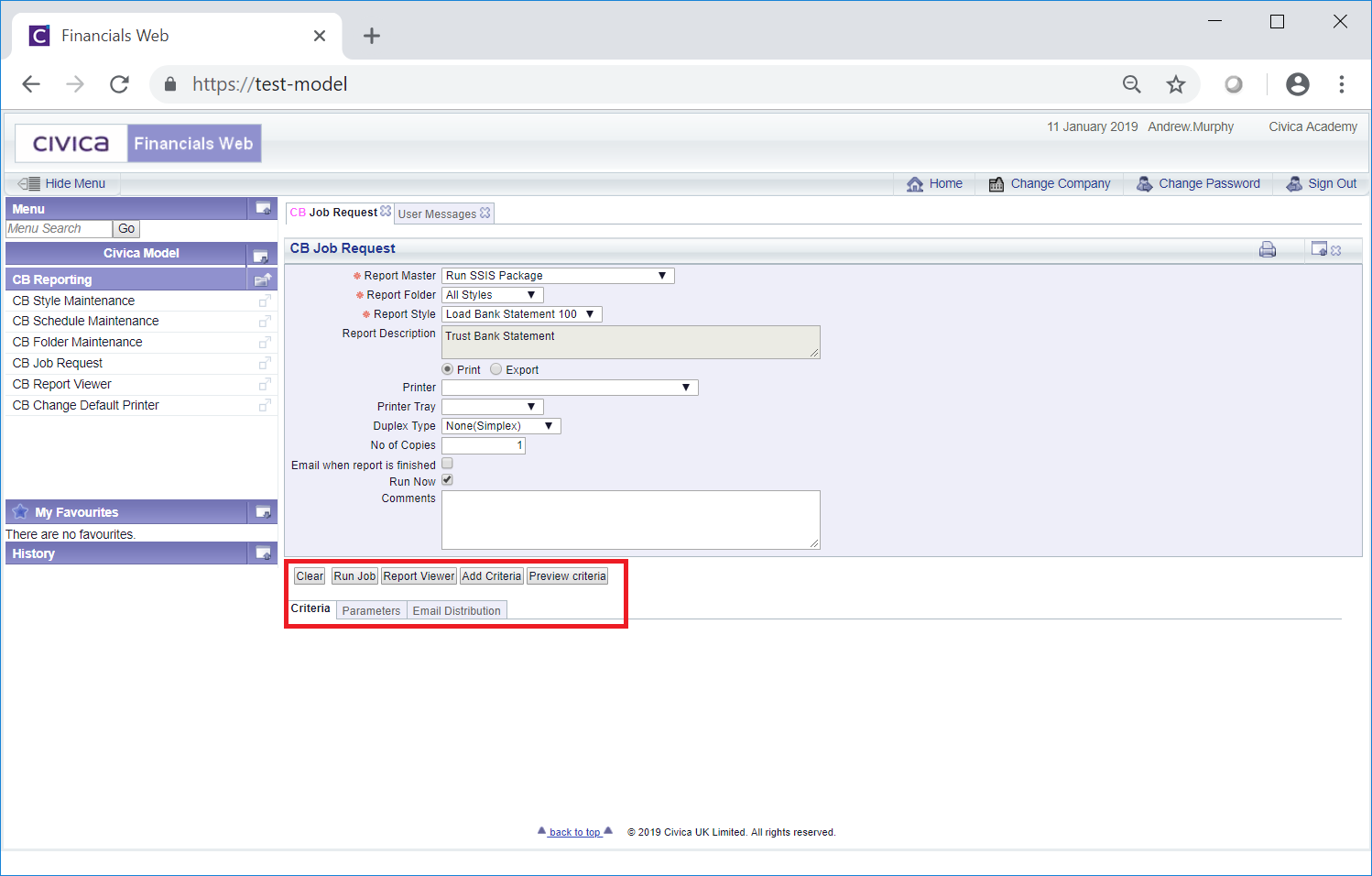Click the pop-out window icon in CB Job Request header
Image resolution: width=1372 pixels, height=876 pixels.
[1319, 249]
